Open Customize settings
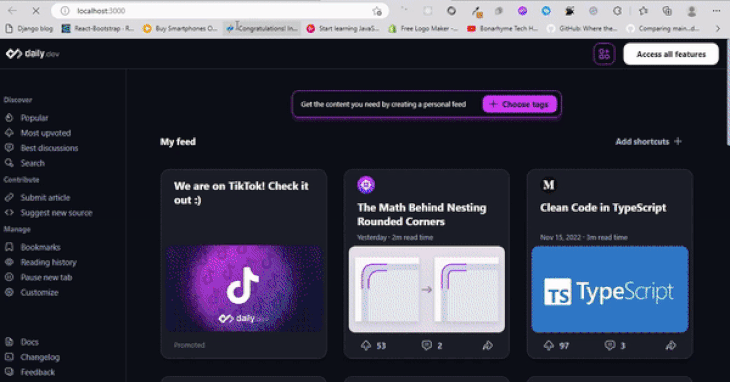 [x=32, y=293]
